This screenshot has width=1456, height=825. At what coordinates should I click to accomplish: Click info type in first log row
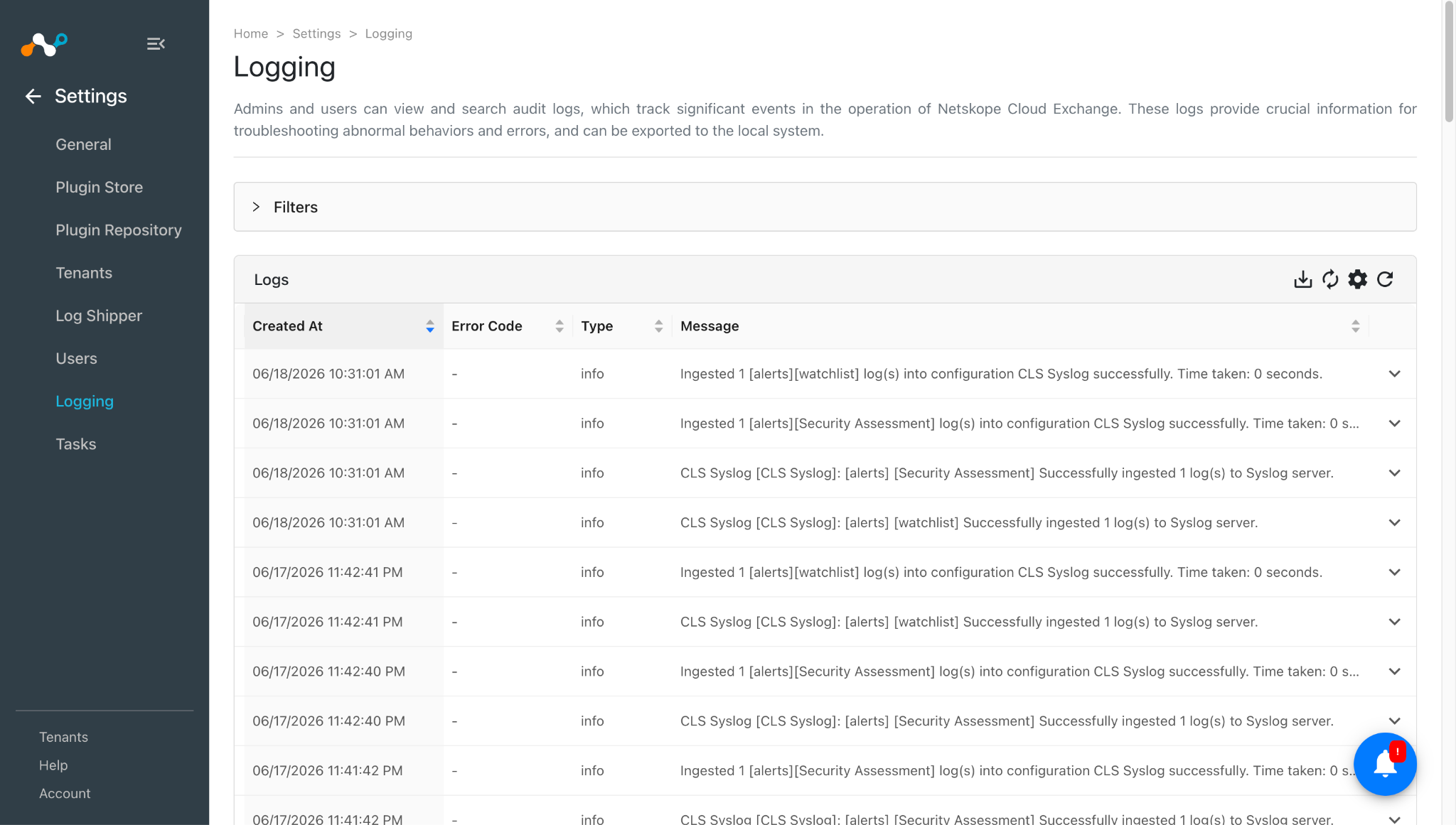click(592, 374)
